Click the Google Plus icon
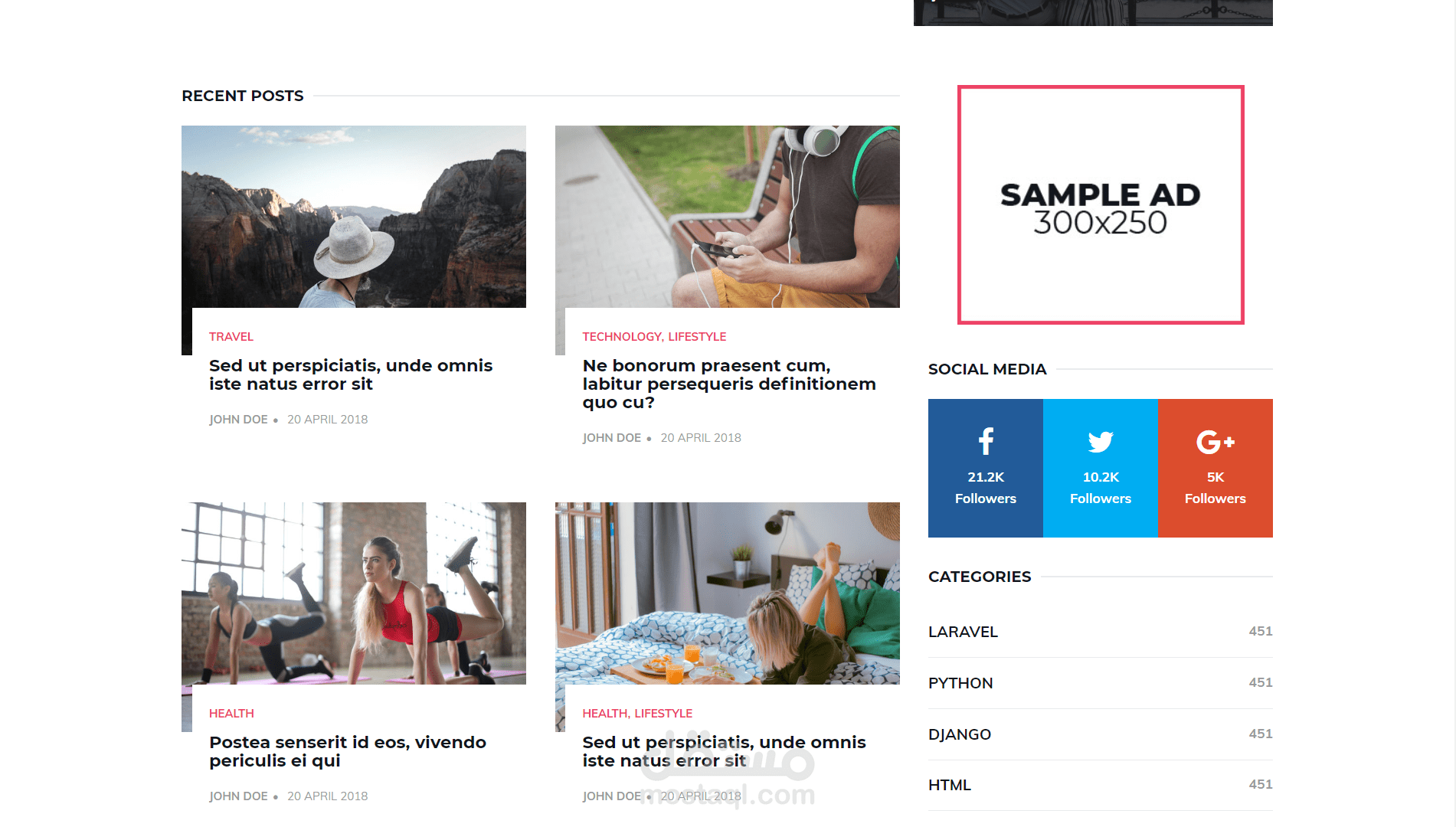This screenshot has width=1456, height=827. tap(1216, 442)
